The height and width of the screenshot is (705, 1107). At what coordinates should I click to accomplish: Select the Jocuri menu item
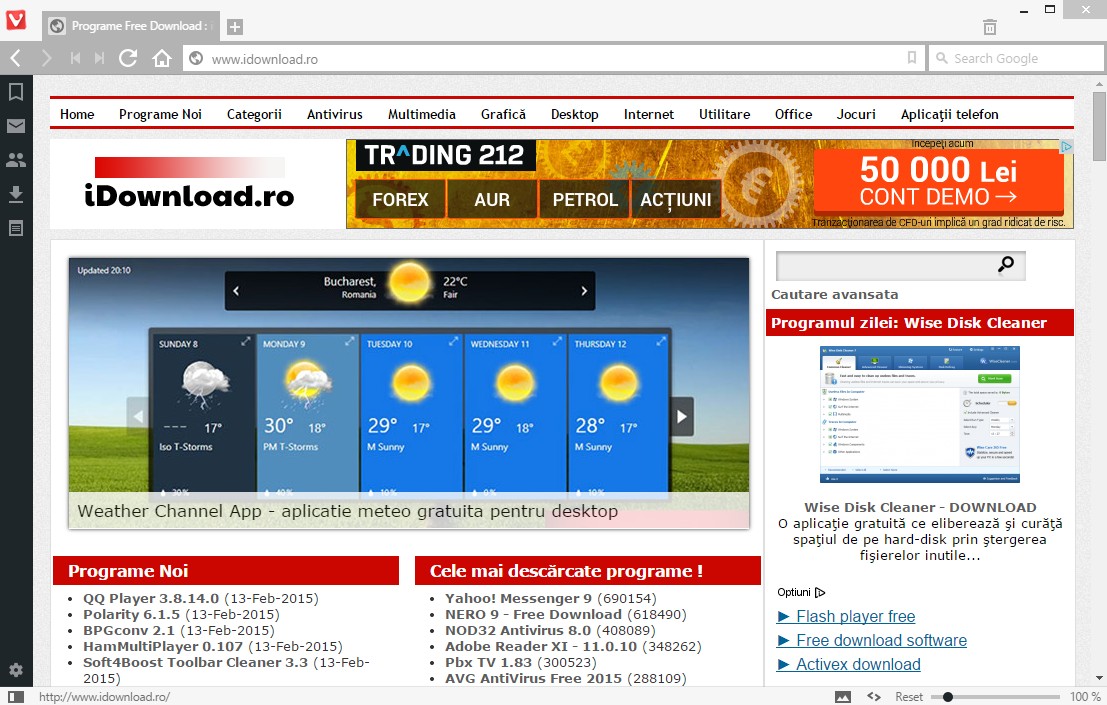coord(856,114)
